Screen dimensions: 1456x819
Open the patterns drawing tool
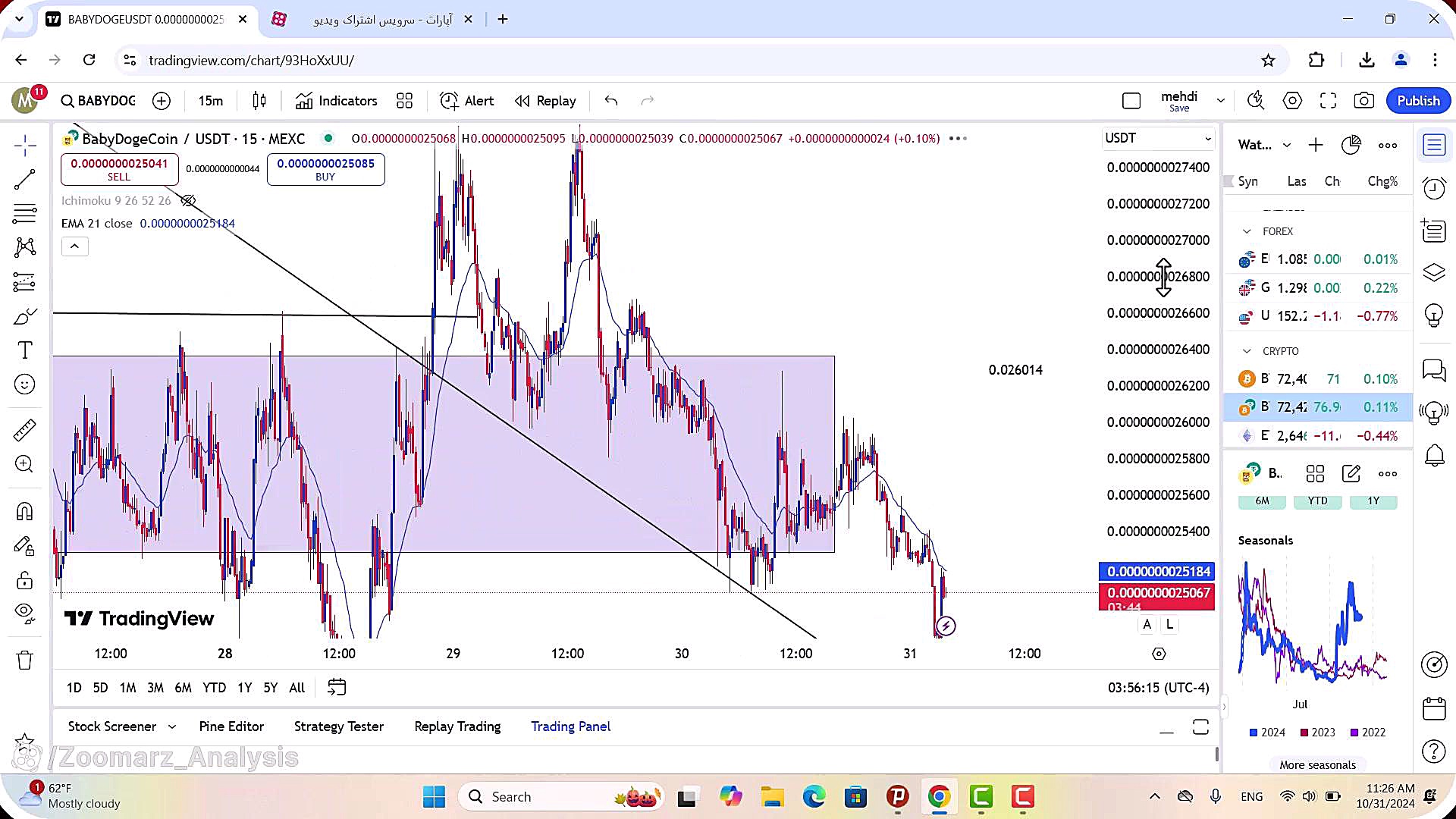click(x=25, y=247)
